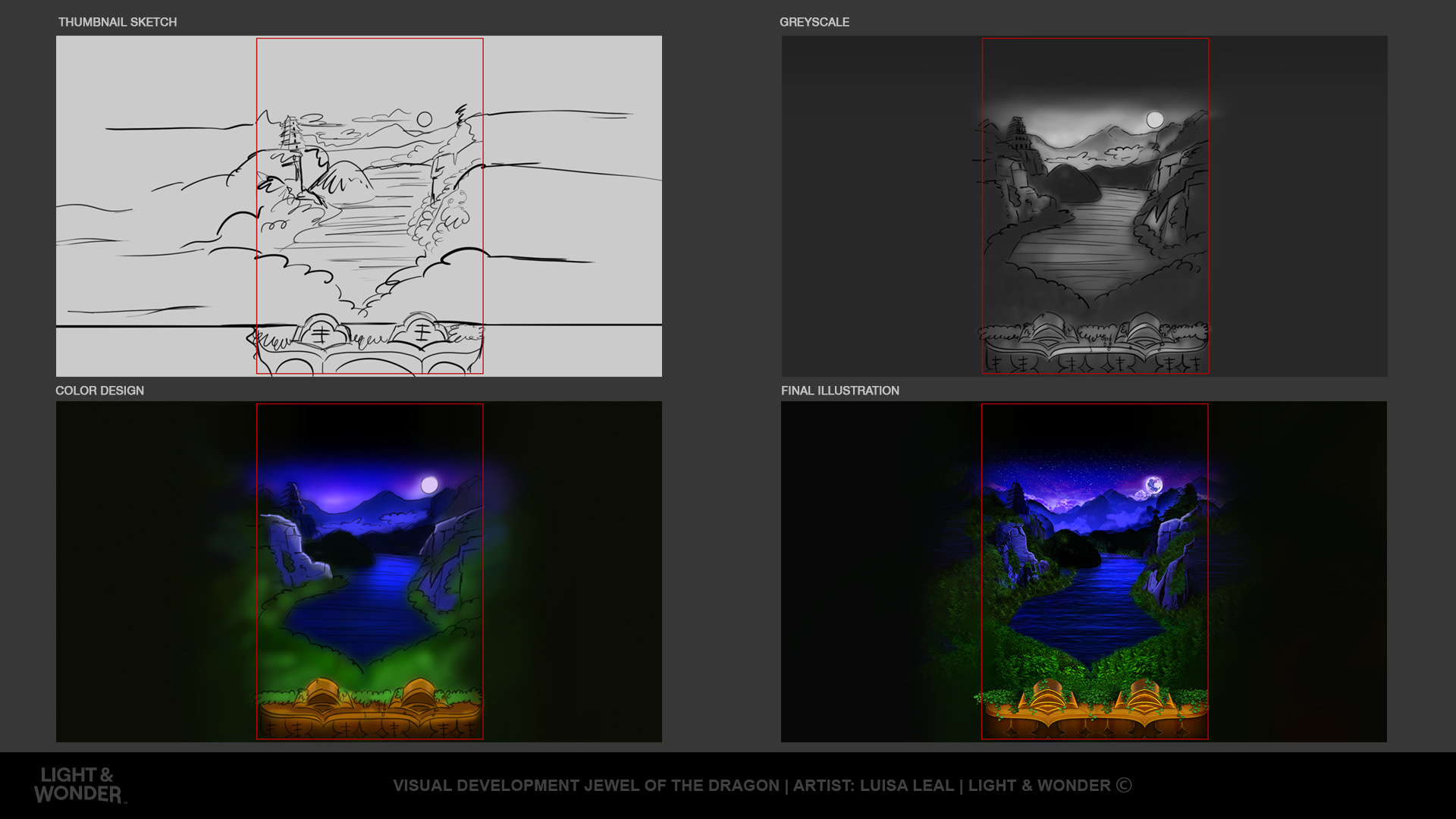
Task: Click the Visual Development Jewel of the Dragon text
Action: (x=585, y=786)
